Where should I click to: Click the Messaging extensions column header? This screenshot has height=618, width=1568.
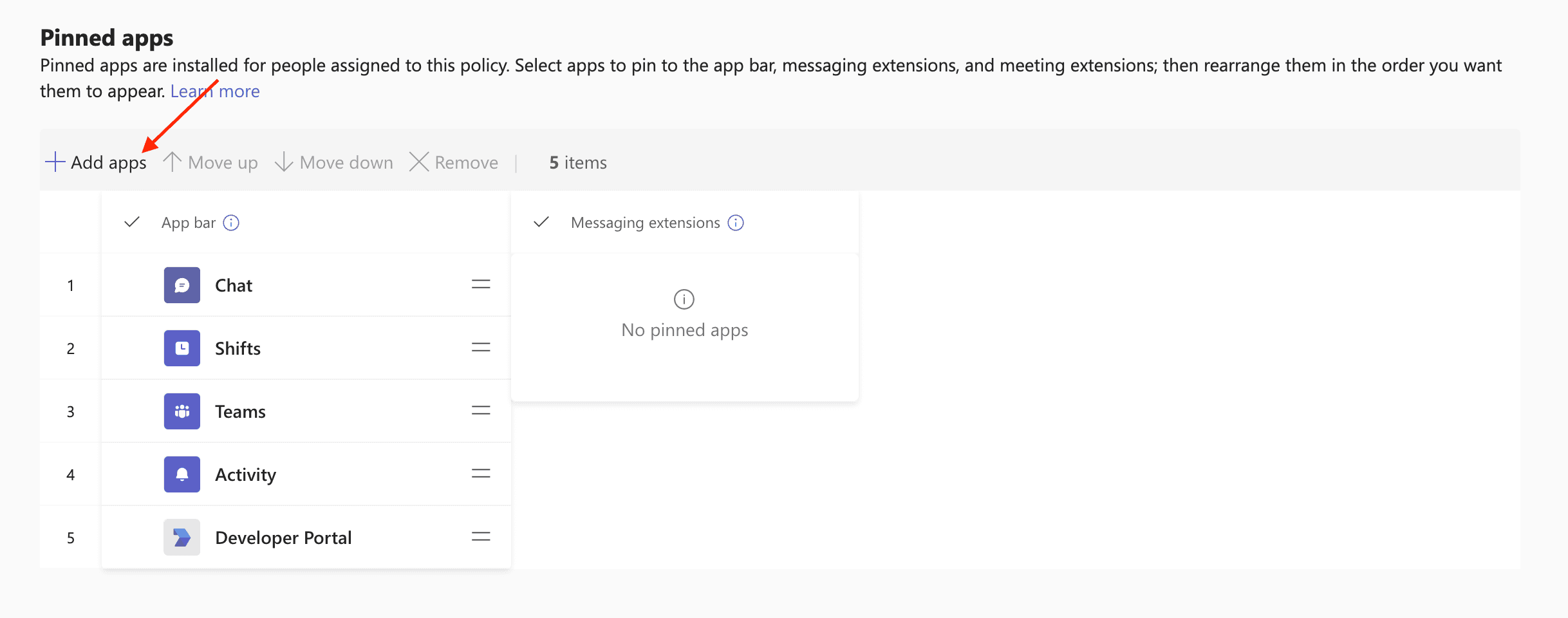pyautogui.click(x=646, y=223)
